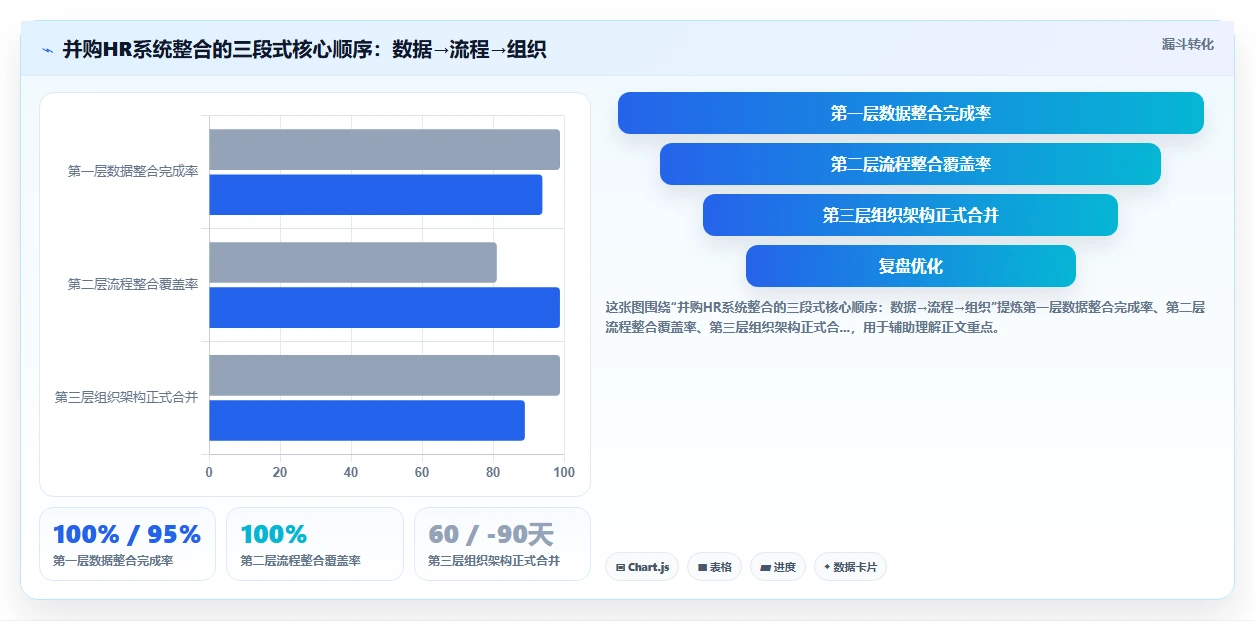Click the 表格 tag chip
Viewport: 1255px width, 621px height.
[714, 567]
